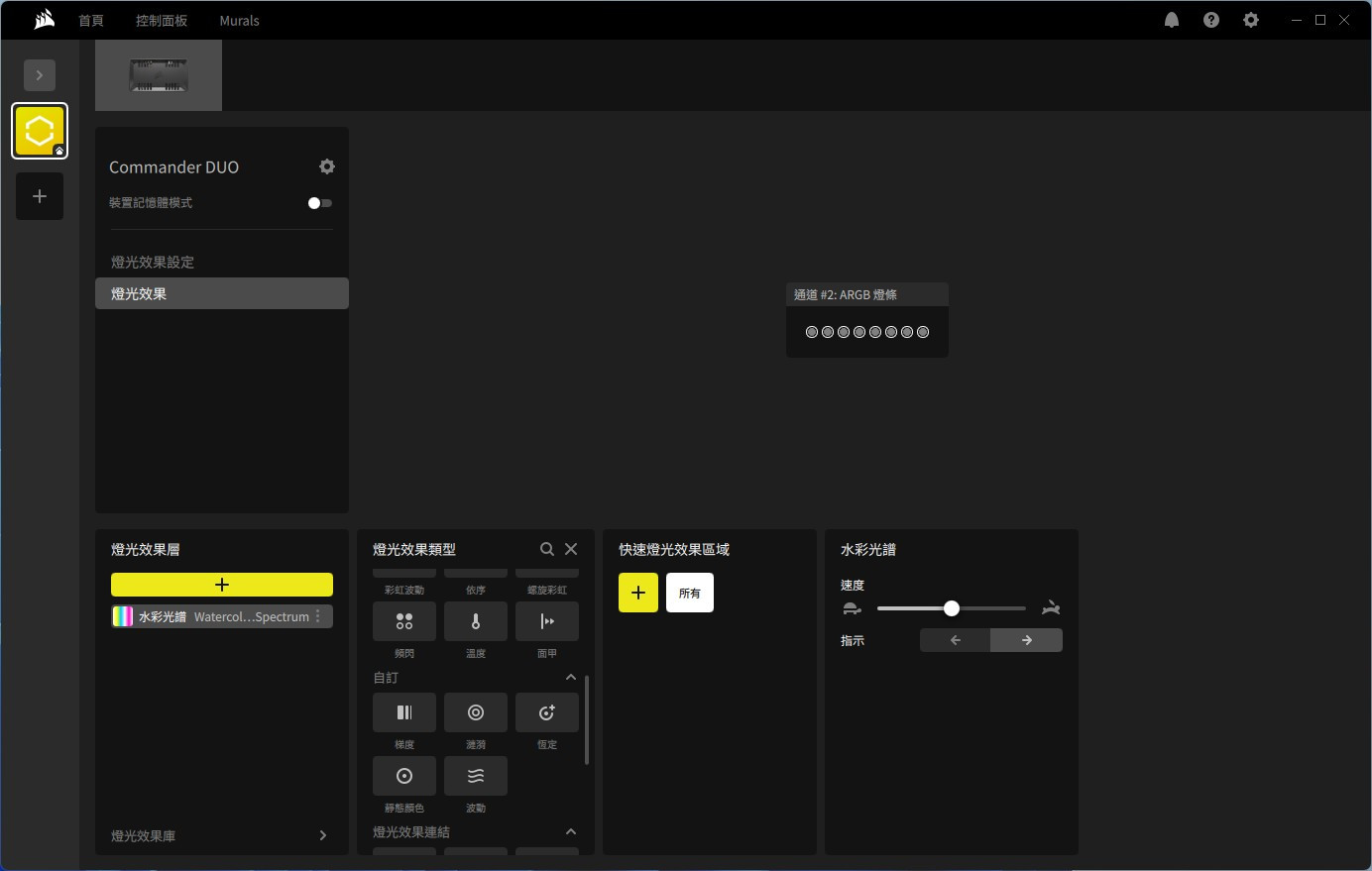
Task: Click the lighting effects list scrollbar
Action: [x=587, y=720]
